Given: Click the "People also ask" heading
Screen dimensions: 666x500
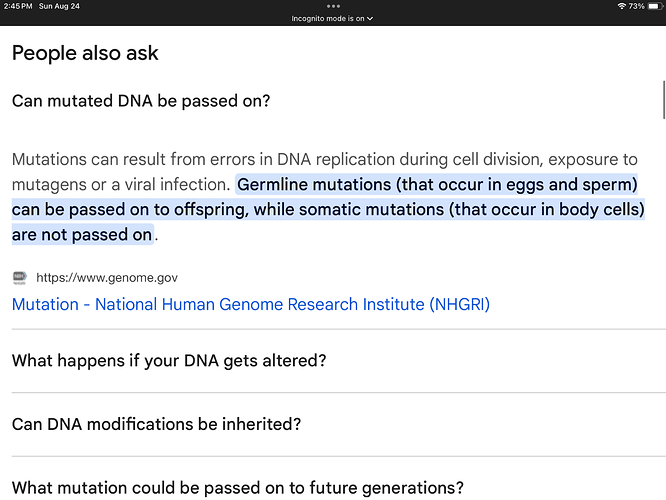Looking at the screenshot, I should pyautogui.click(x=85, y=53).
